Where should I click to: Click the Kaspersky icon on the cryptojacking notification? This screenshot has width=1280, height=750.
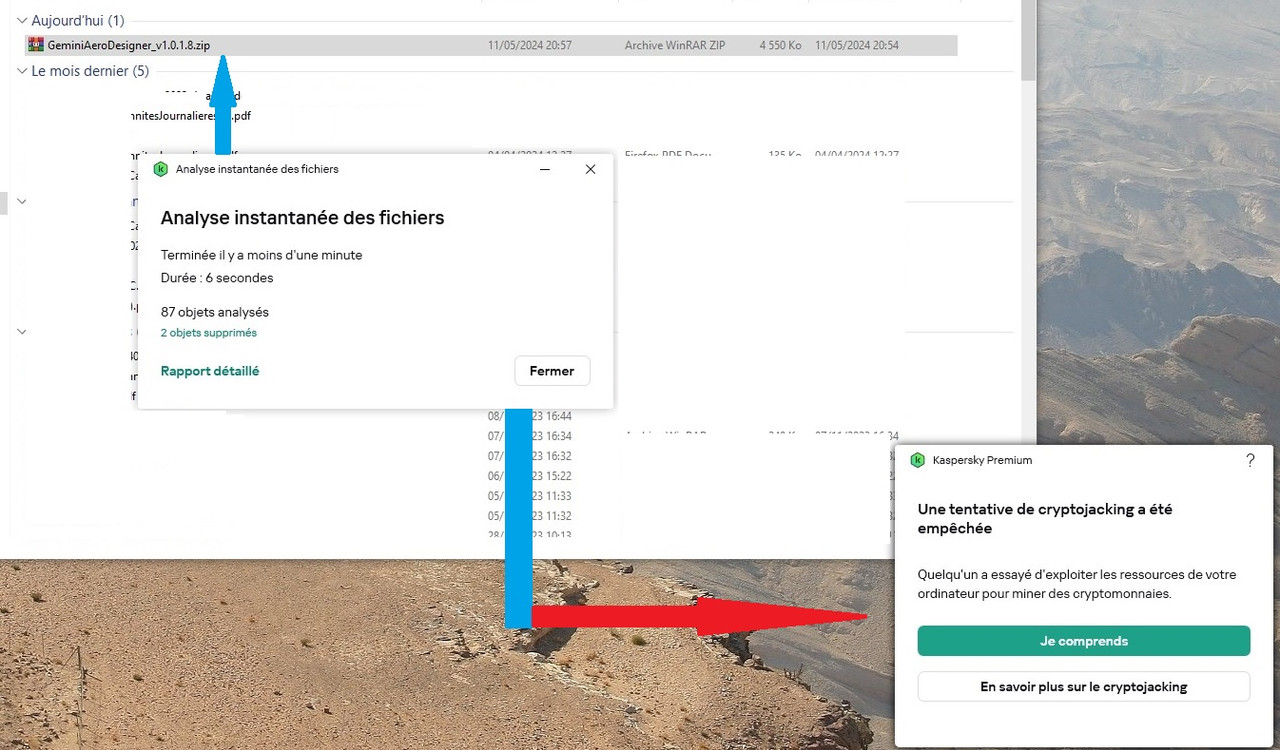click(x=917, y=460)
